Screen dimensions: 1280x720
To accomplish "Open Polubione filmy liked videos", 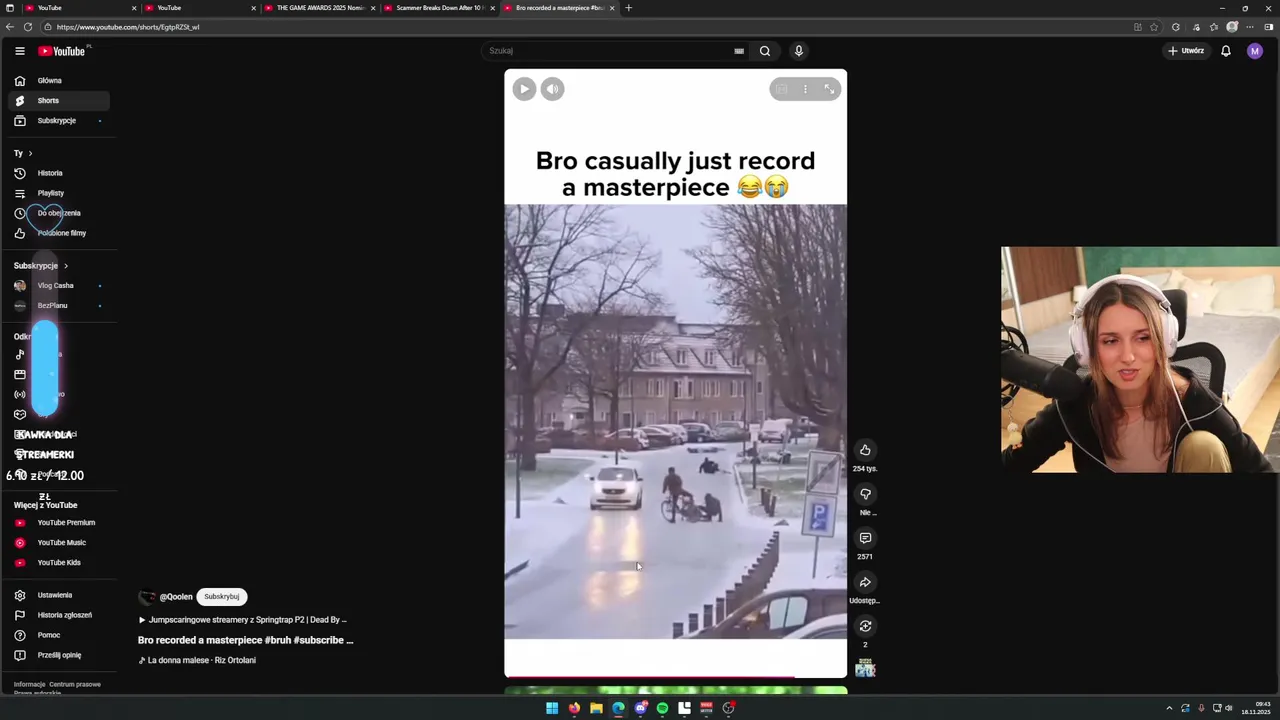I will click(59, 233).
